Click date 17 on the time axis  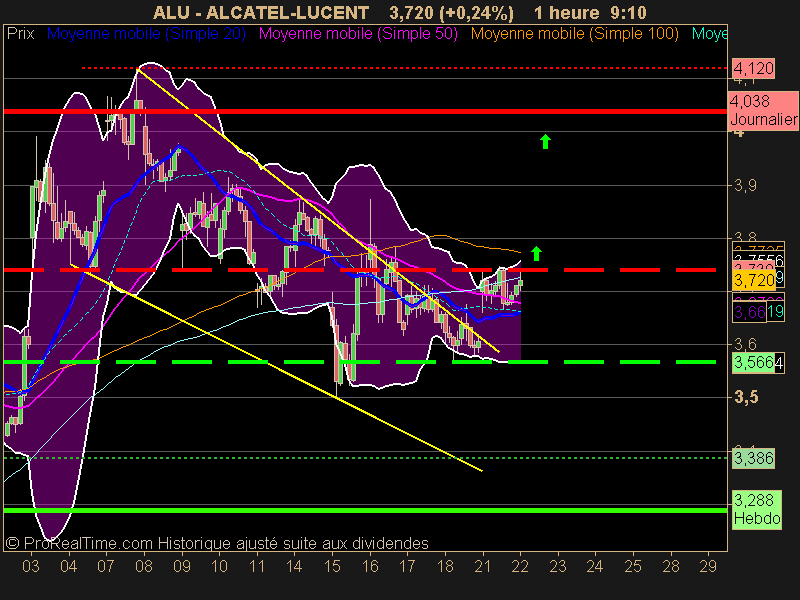pyautogui.click(x=407, y=566)
